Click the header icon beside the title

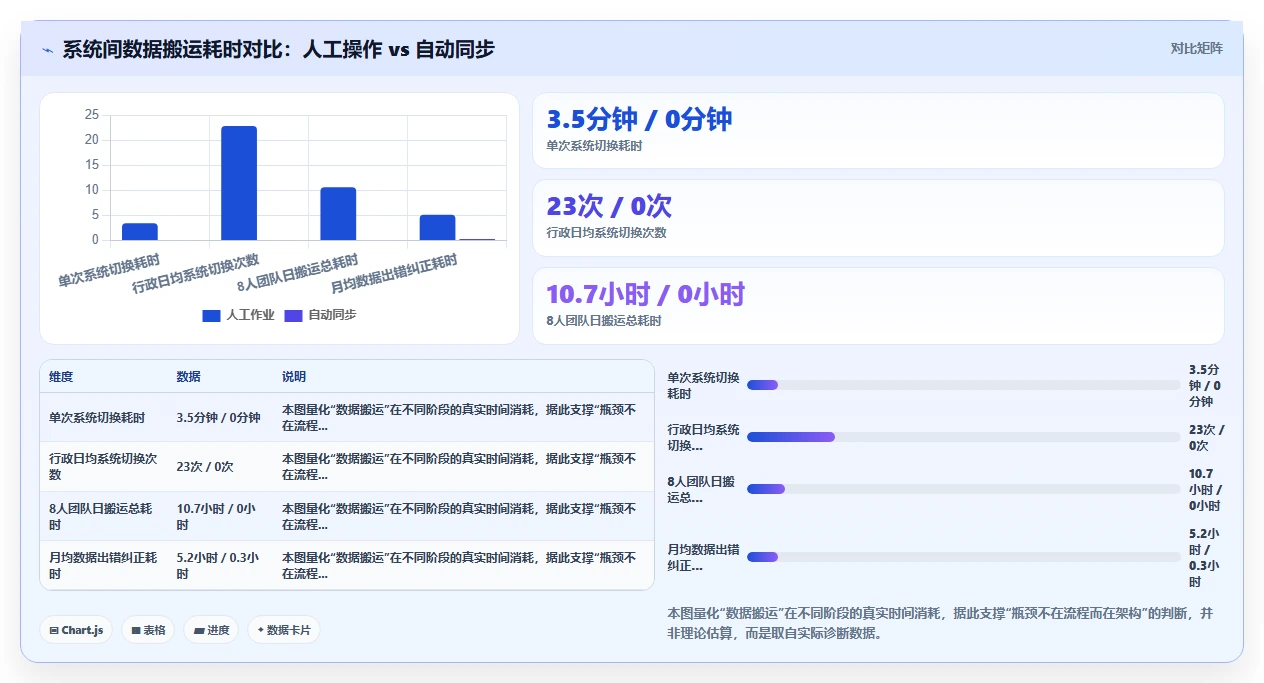(x=48, y=50)
